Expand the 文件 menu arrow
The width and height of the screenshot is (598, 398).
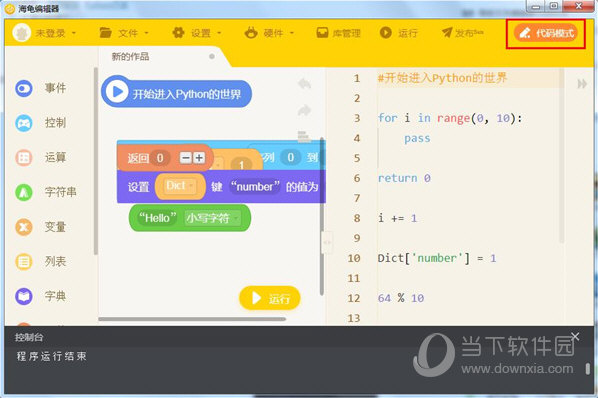tap(146, 33)
